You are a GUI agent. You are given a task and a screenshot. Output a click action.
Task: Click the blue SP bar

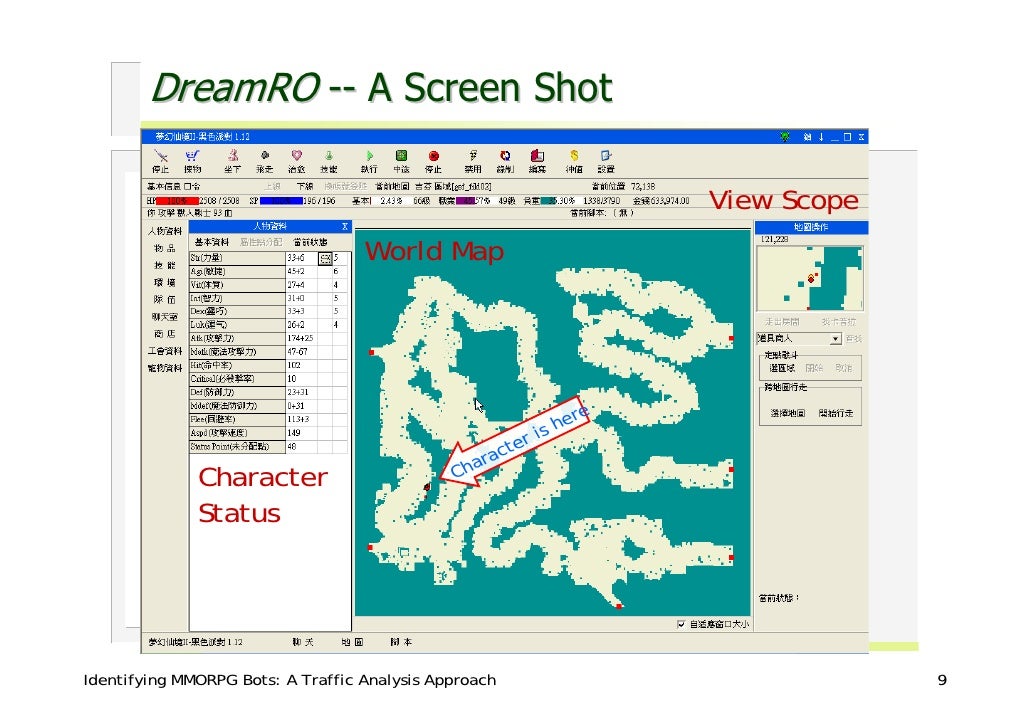point(281,200)
